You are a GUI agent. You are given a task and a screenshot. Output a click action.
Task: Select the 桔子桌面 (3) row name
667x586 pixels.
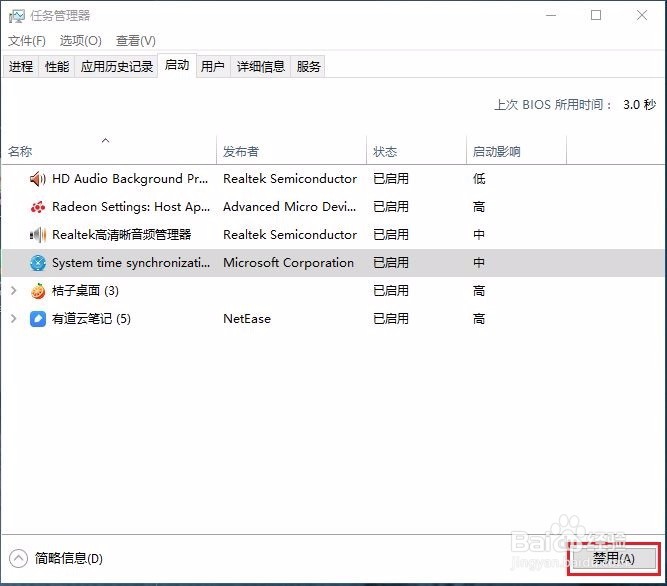(85, 291)
